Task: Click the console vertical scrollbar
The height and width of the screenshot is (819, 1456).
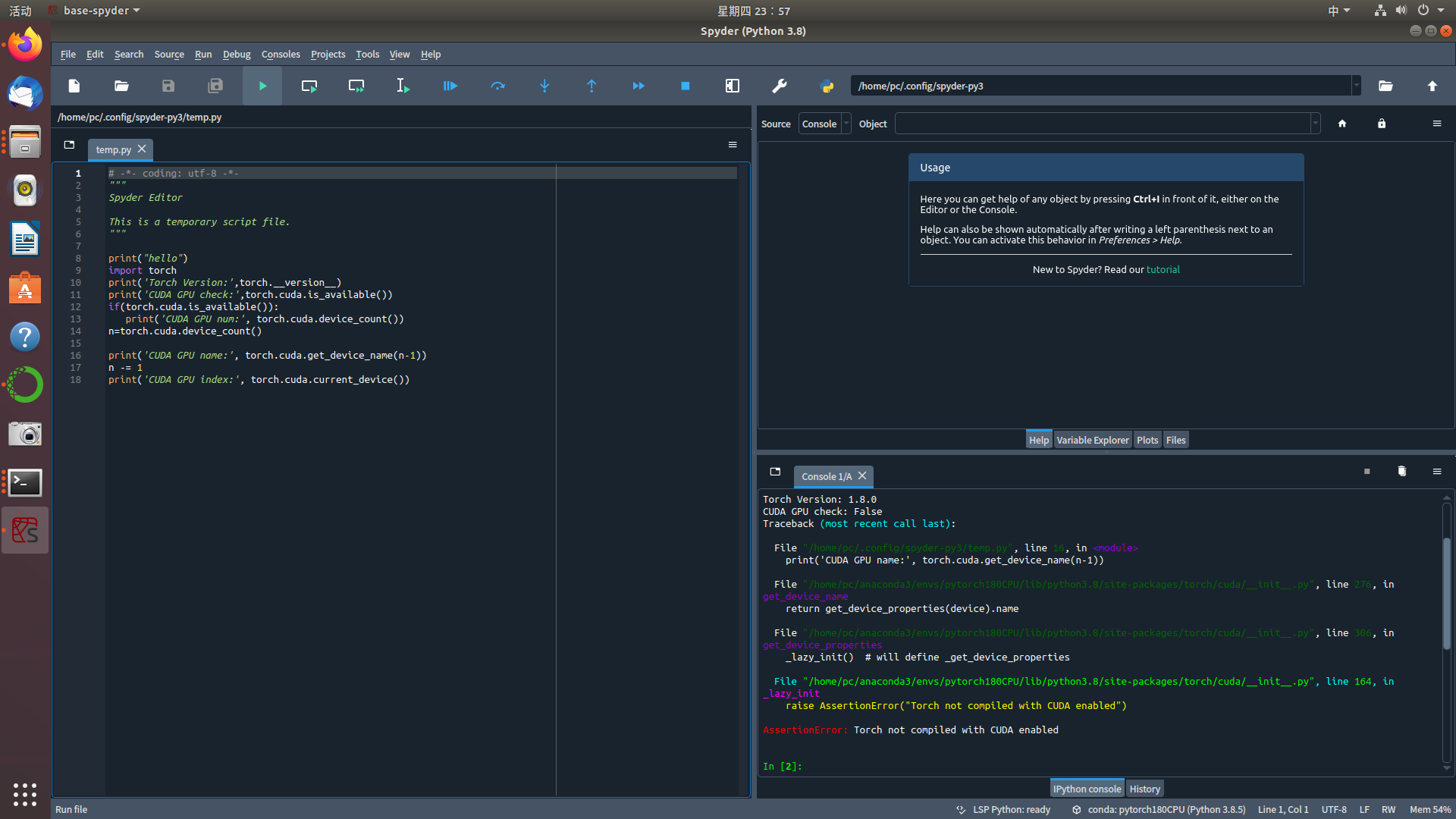Action: [1447, 594]
